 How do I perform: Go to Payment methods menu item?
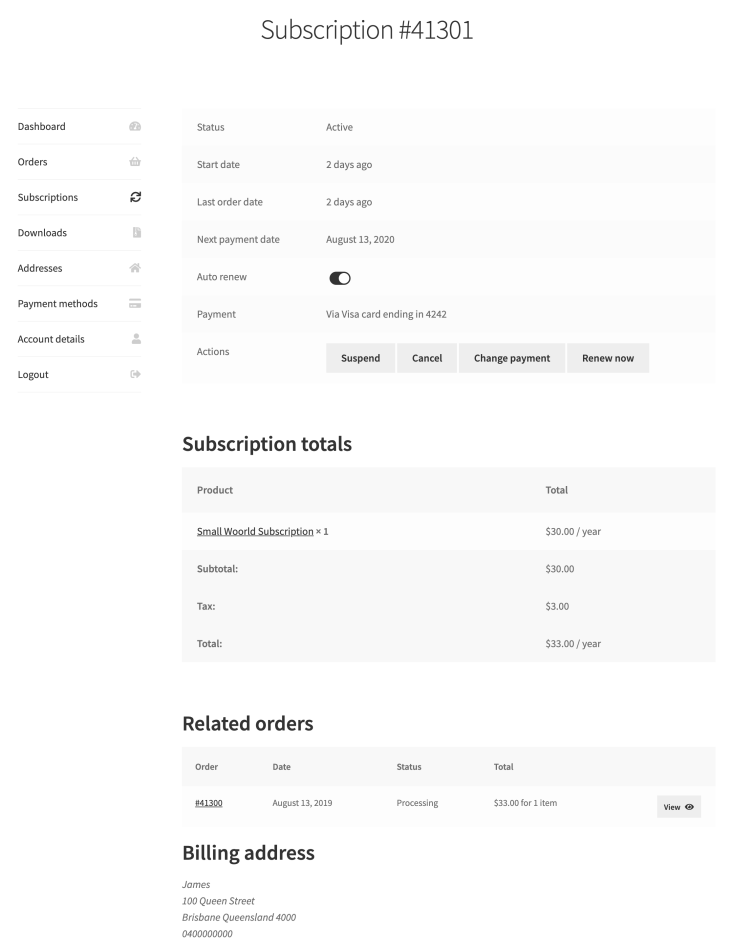57,303
